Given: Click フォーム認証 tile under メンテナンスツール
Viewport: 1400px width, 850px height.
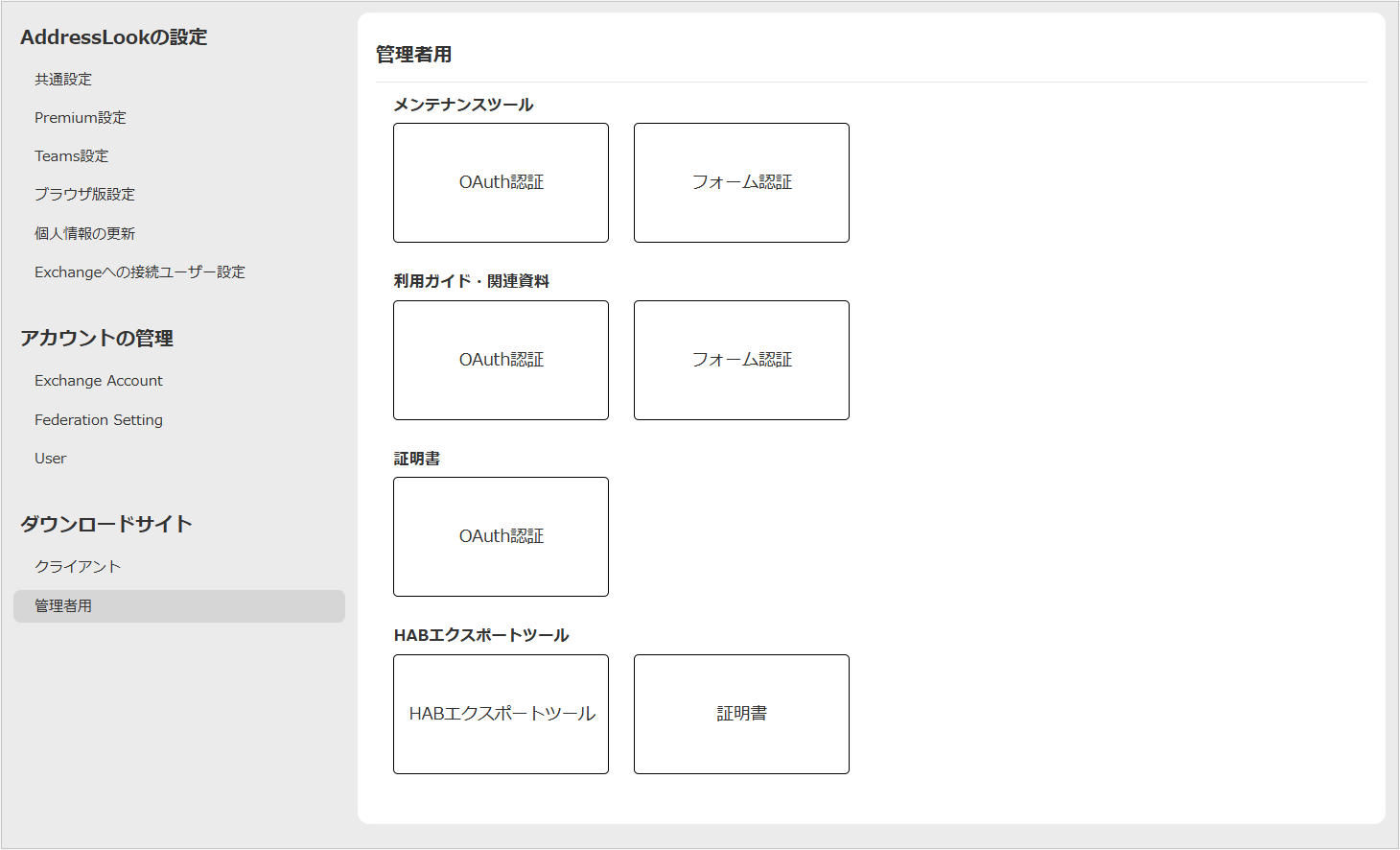Looking at the screenshot, I should (x=741, y=182).
